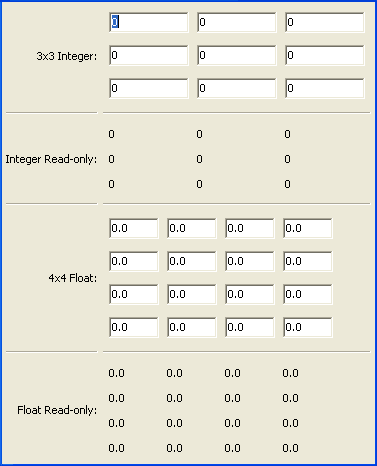Screen dimensions: 377x466
Task: Click the 4x4 Float label
Action: pos(73,278)
